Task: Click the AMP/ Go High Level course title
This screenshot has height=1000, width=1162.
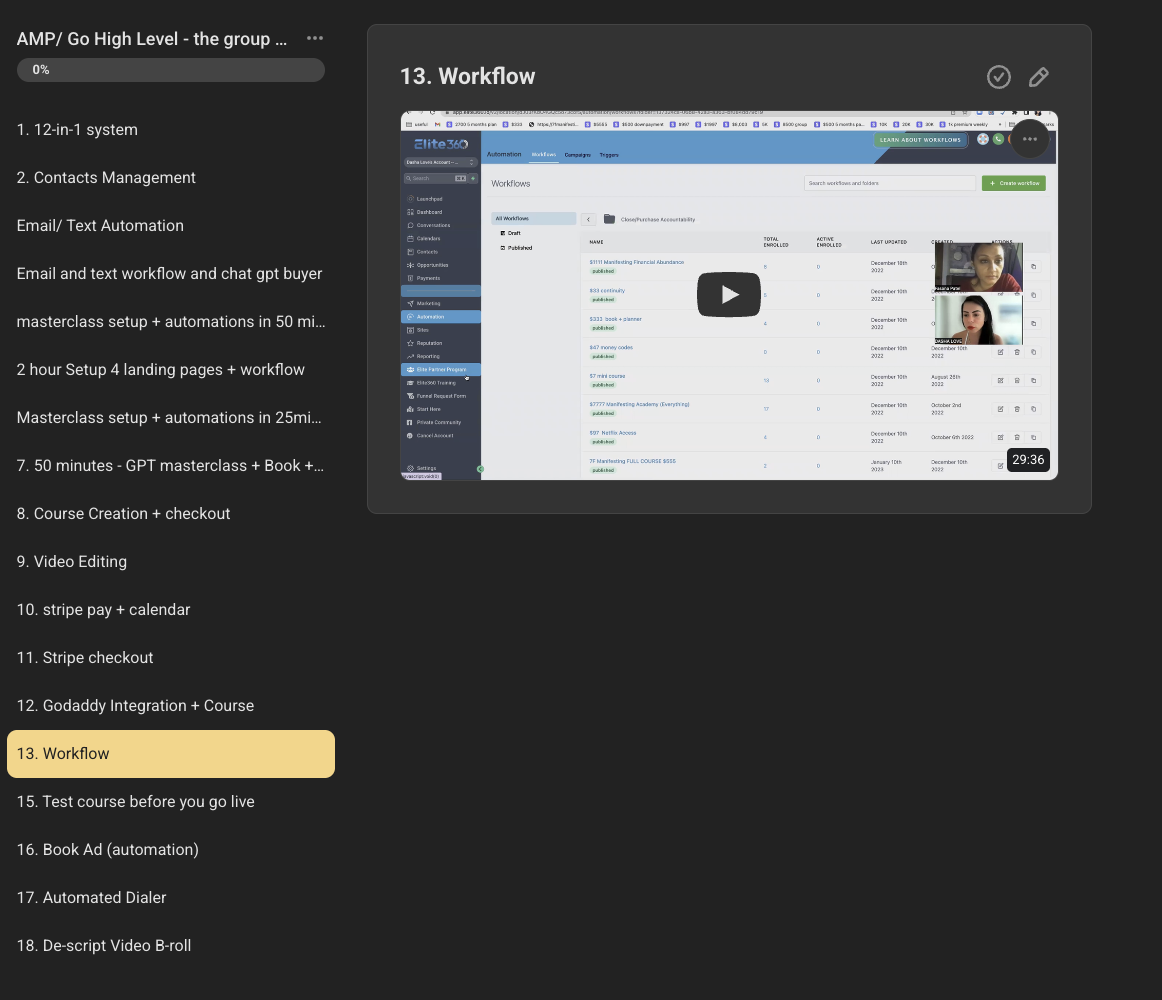Action: [x=152, y=39]
